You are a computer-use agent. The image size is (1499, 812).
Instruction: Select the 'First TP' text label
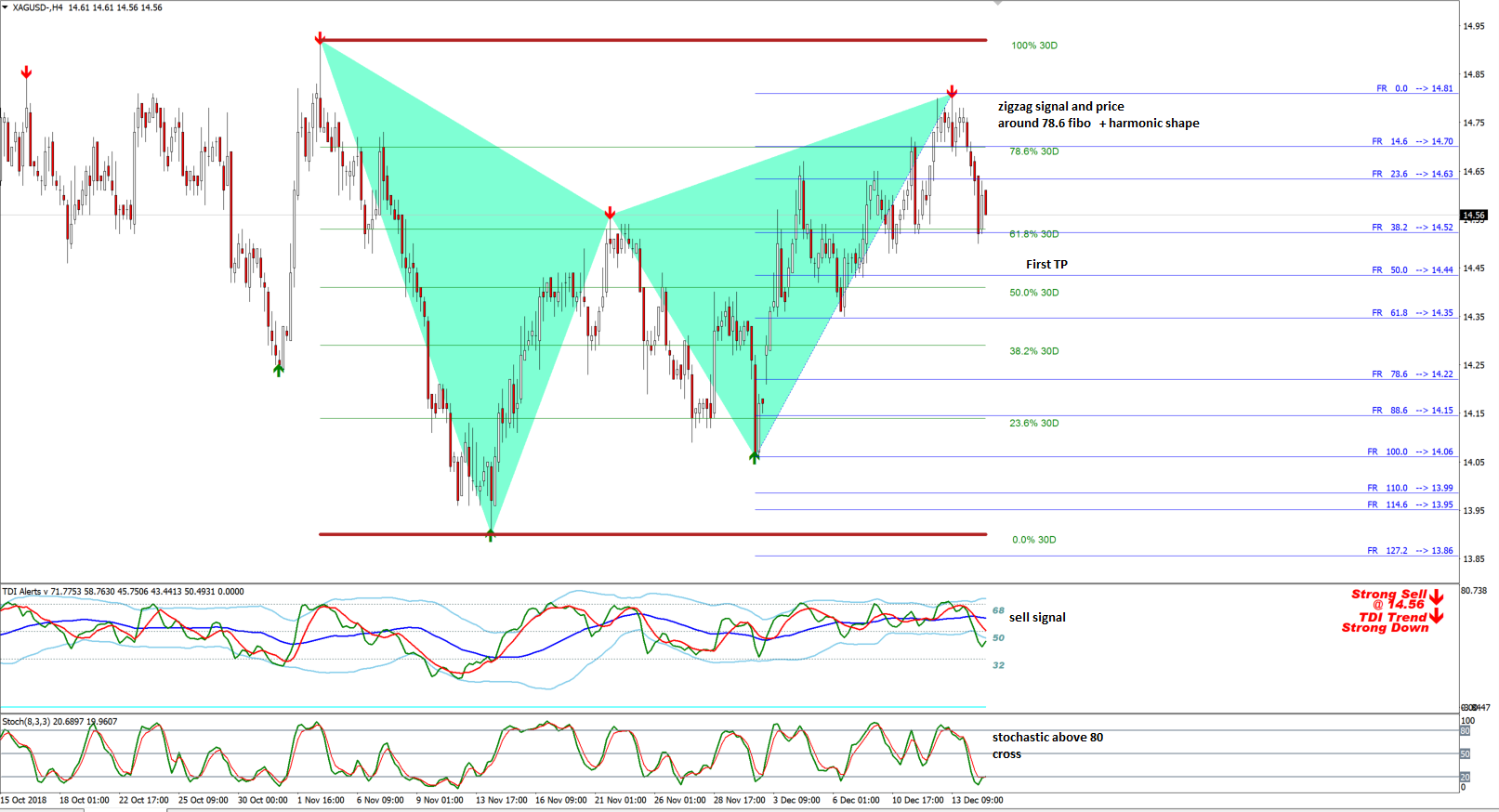pos(1046,265)
